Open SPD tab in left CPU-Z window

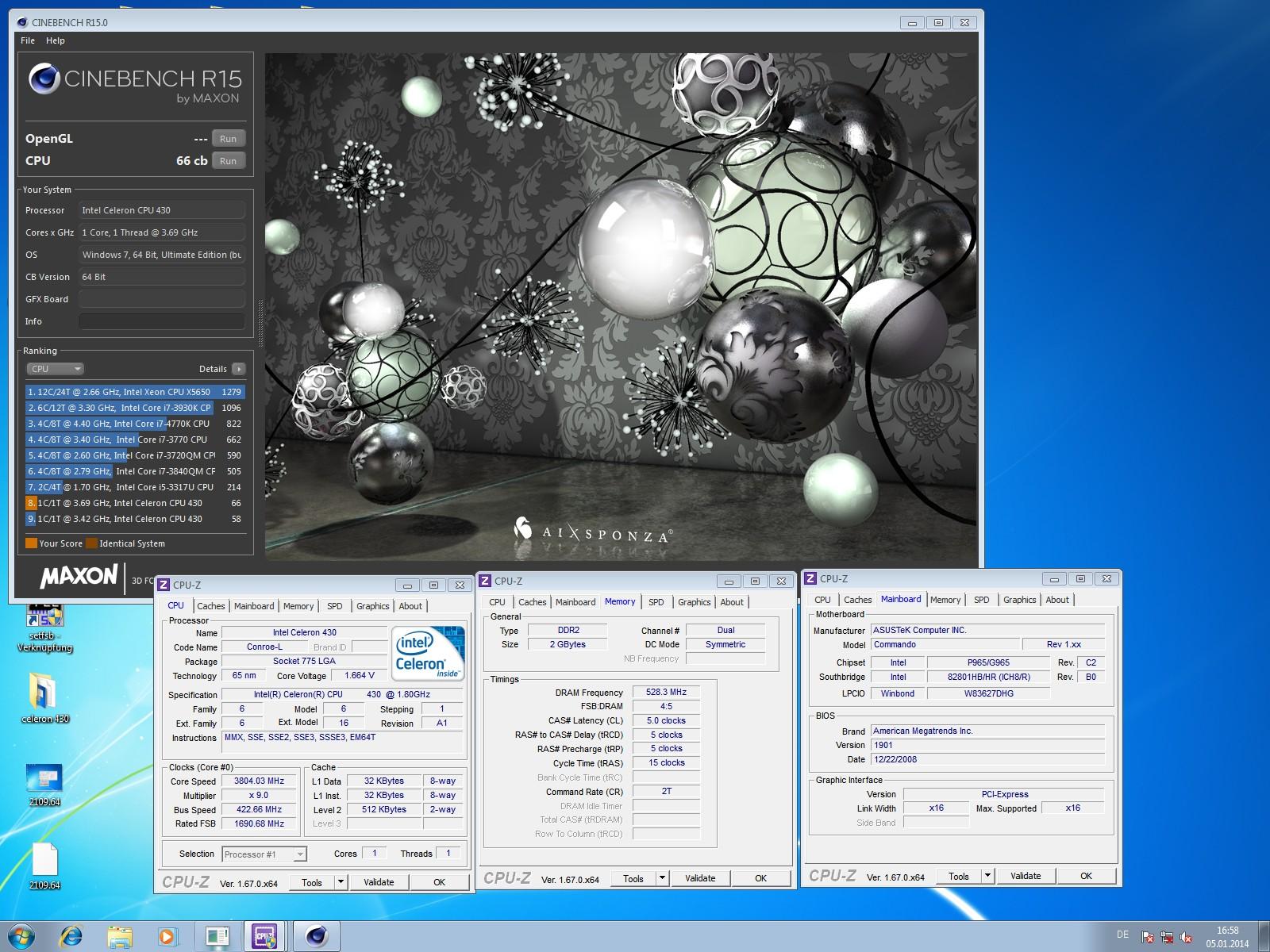[335, 606]
